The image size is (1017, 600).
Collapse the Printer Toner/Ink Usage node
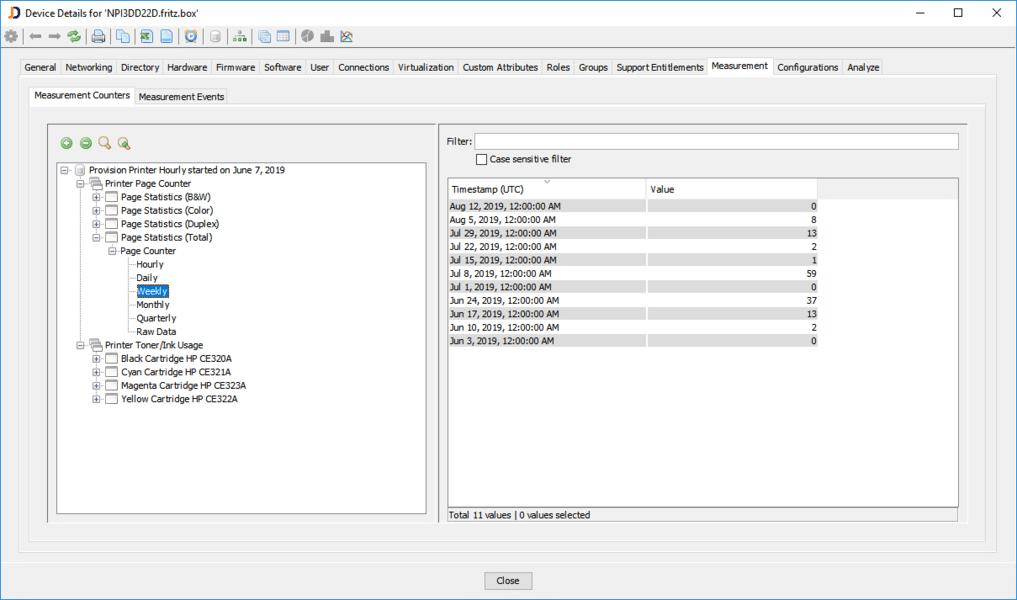pyautogui.click(x=81, y=345)
